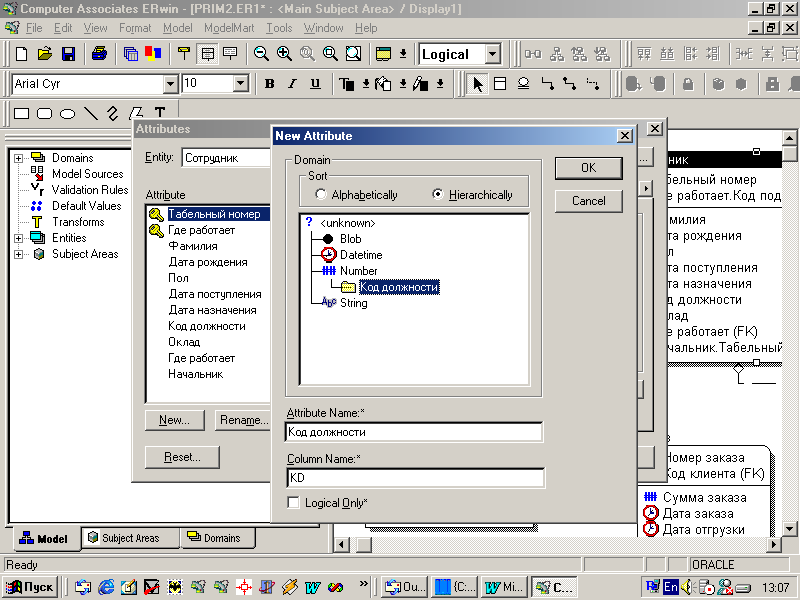Viewport: 800px width, 600px height.
Task: Open the Windows Пуск start button
Action: click(x=32, y=587)
